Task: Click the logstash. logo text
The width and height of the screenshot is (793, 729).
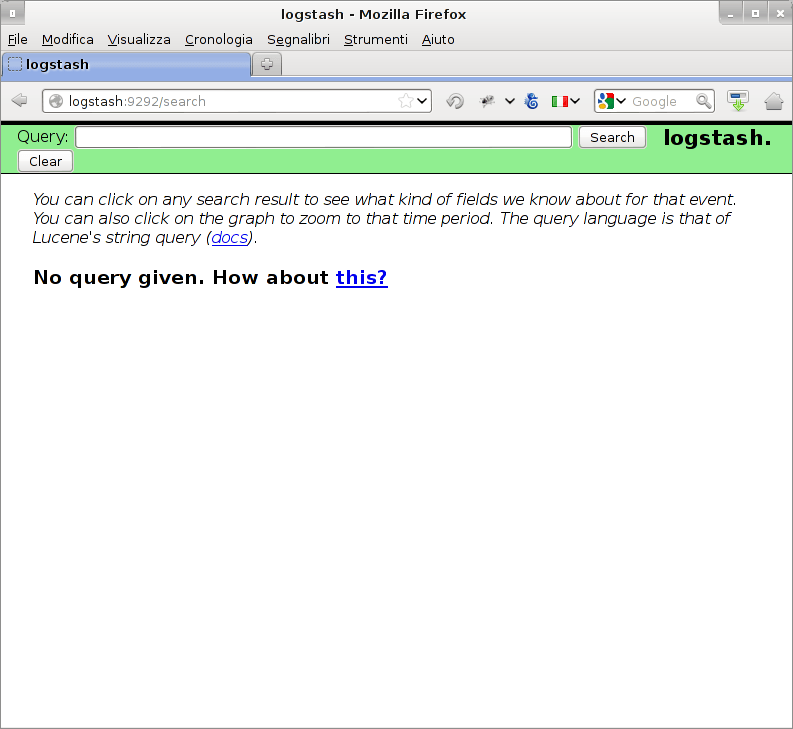Action: point(717,138)
